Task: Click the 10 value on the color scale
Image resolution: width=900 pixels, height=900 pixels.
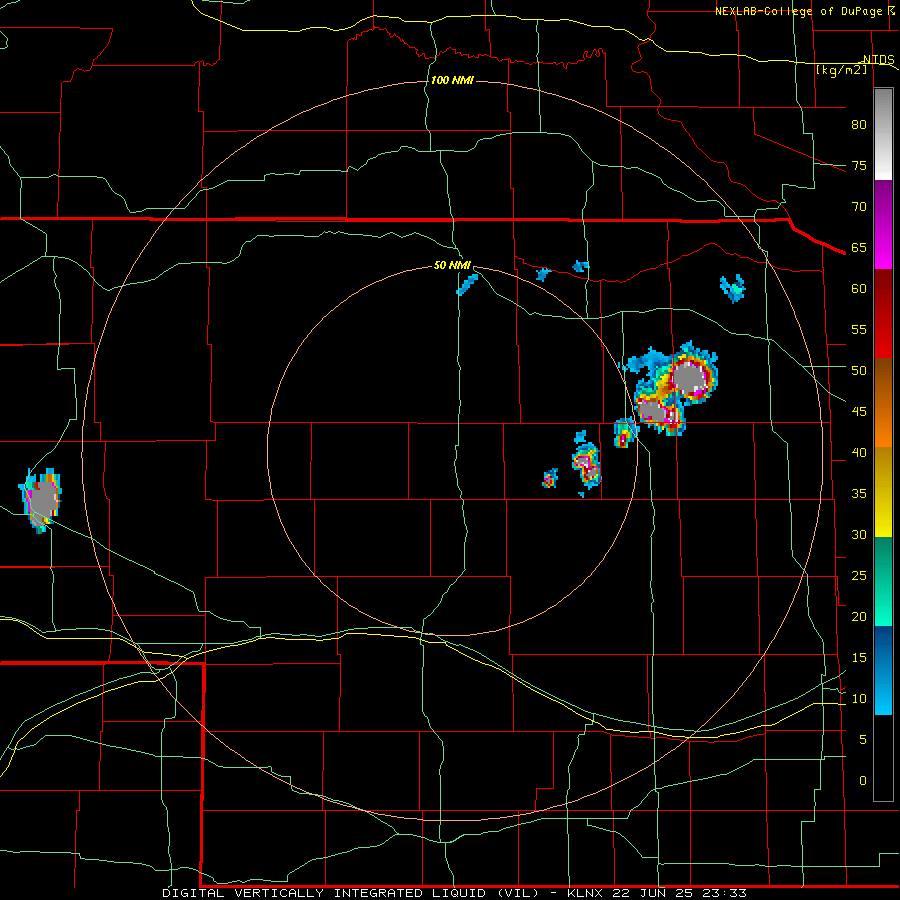Action: coord(859,699)
